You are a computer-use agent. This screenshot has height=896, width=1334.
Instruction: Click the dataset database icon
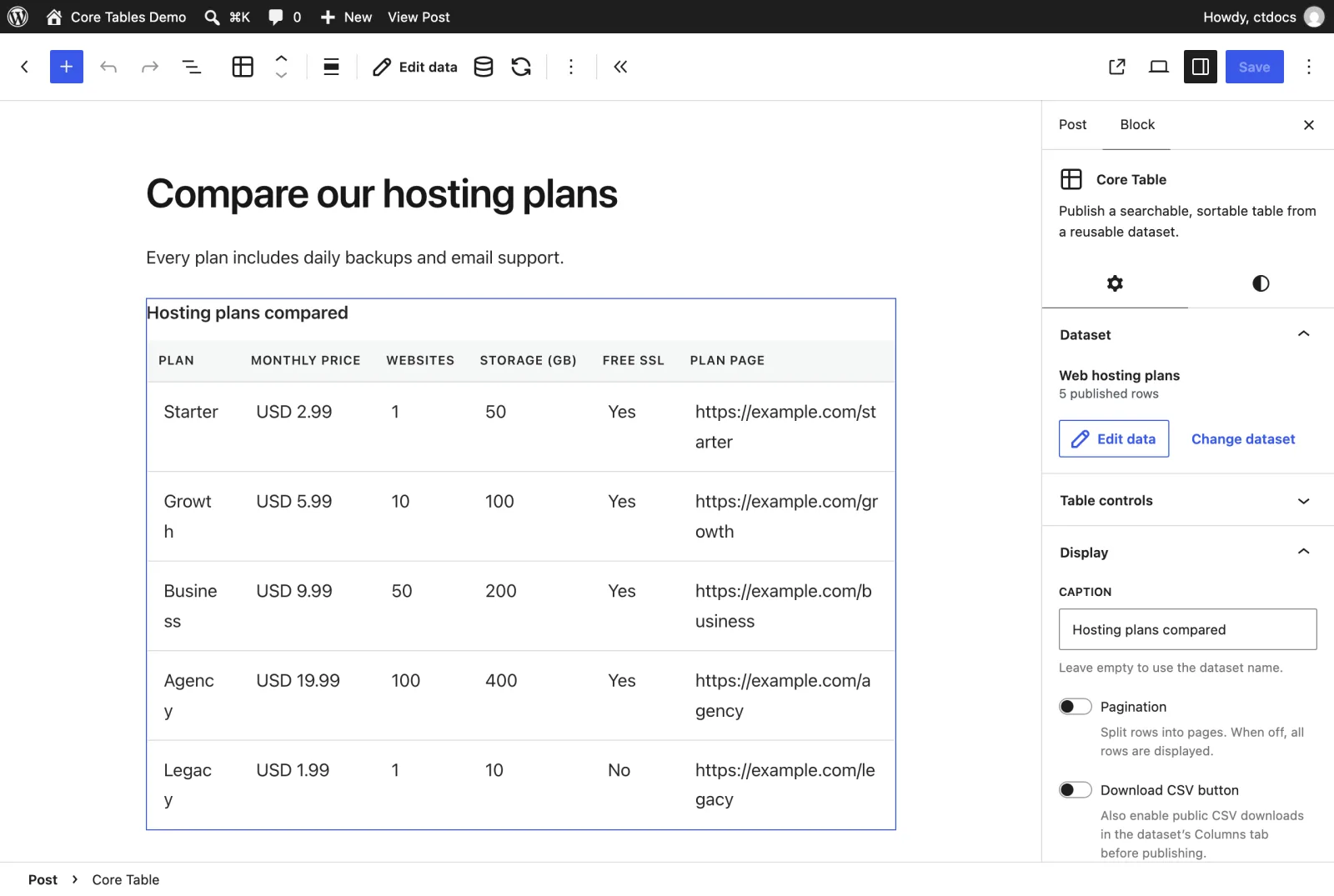click(x=484, y=67)
